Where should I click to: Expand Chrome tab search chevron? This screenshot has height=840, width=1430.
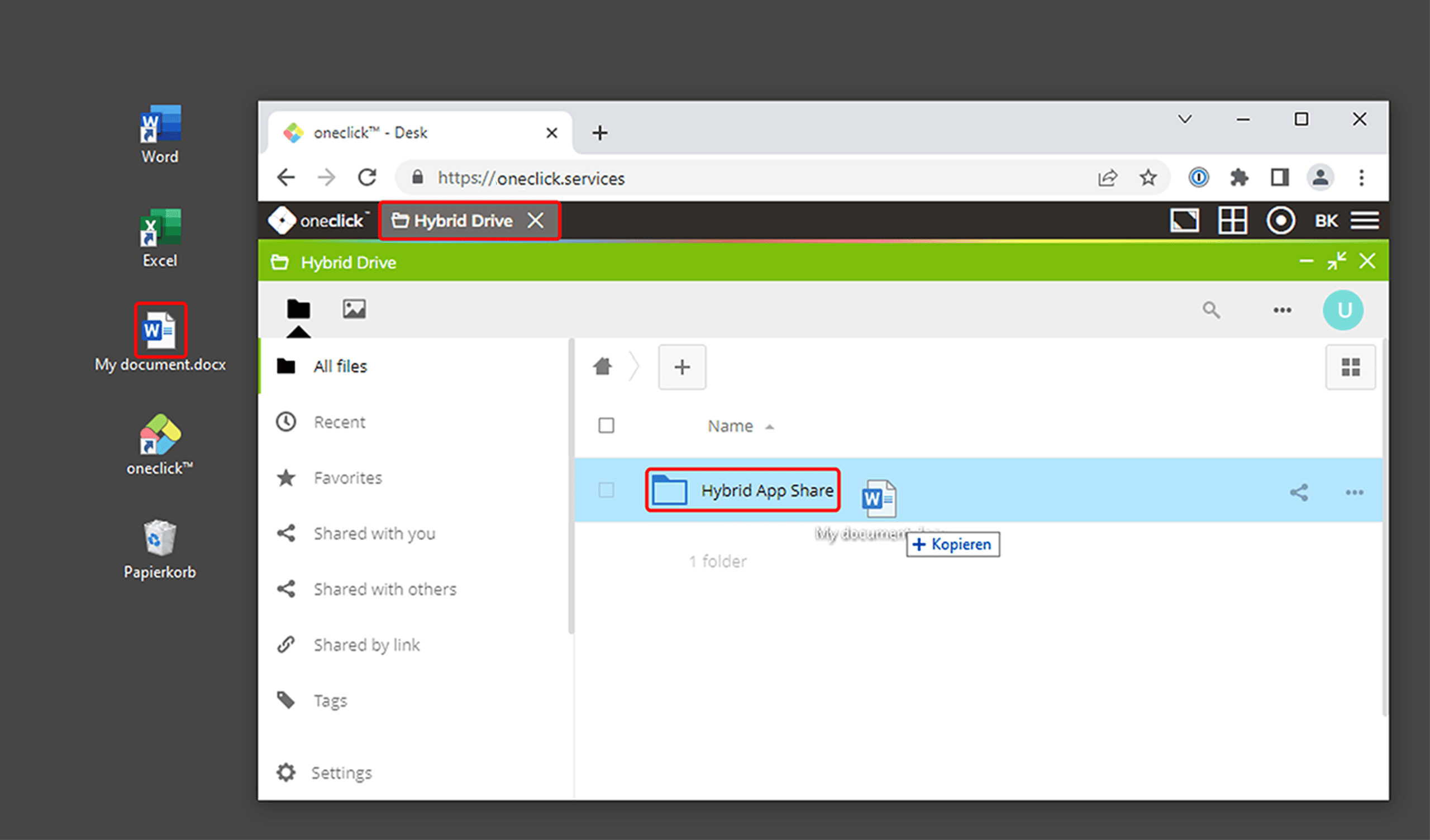1185,119
